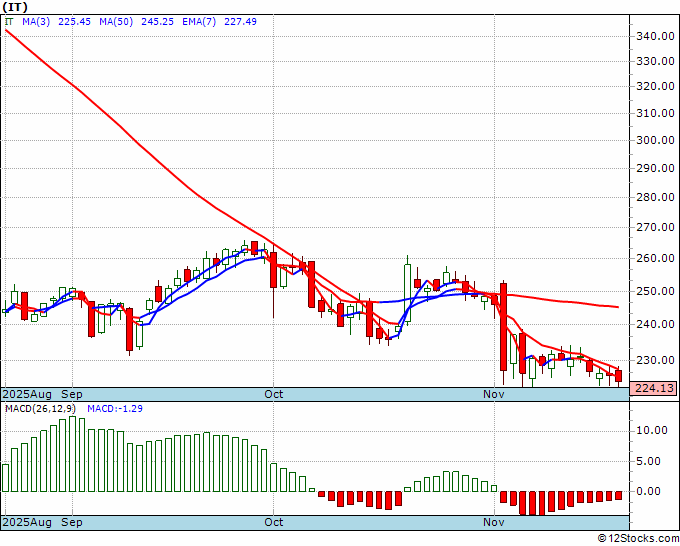Click the 310.00 price axis label
The width and height of the screenshot is (680, 546).
655,114
